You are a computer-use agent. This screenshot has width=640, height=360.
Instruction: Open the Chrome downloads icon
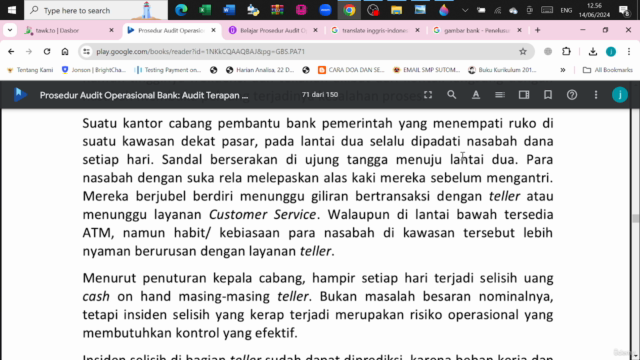pyautogui.click(x=593, y=51)
